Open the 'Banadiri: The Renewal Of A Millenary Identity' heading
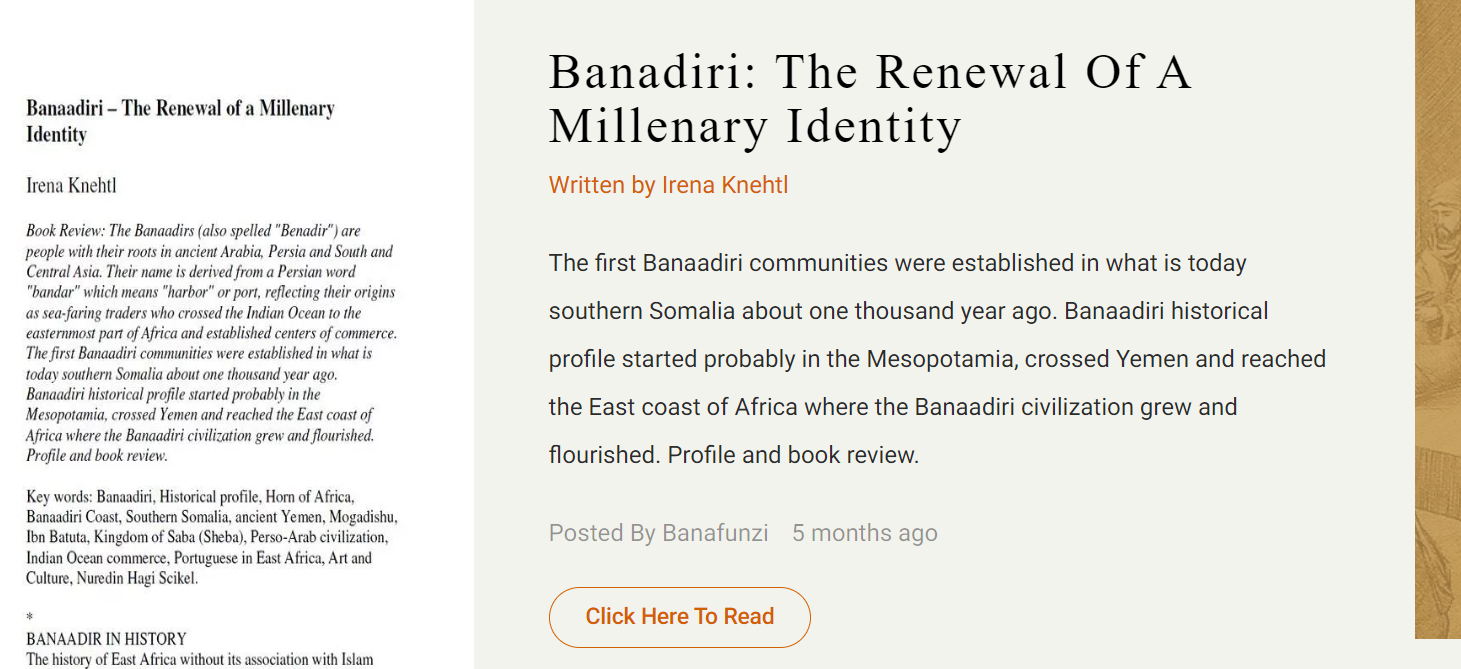 [870, 99]
